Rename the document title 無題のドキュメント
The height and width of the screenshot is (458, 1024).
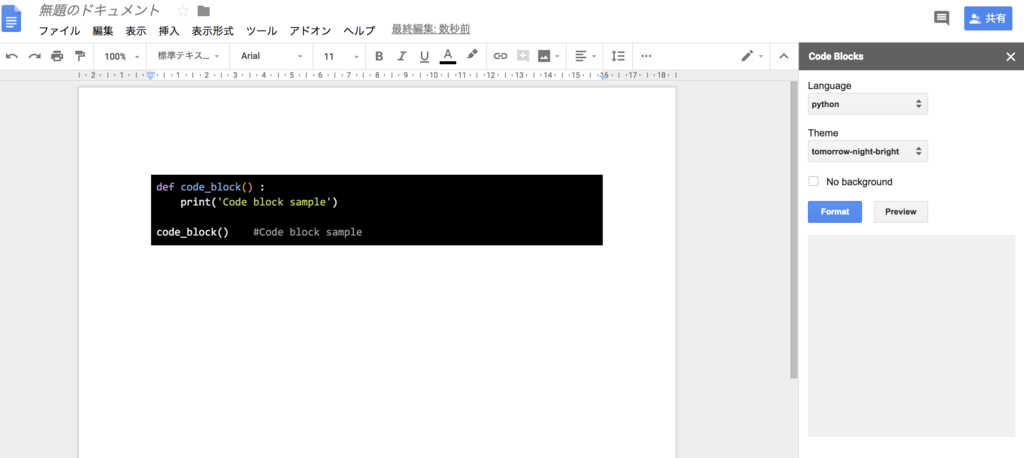[x=99, y=10]
